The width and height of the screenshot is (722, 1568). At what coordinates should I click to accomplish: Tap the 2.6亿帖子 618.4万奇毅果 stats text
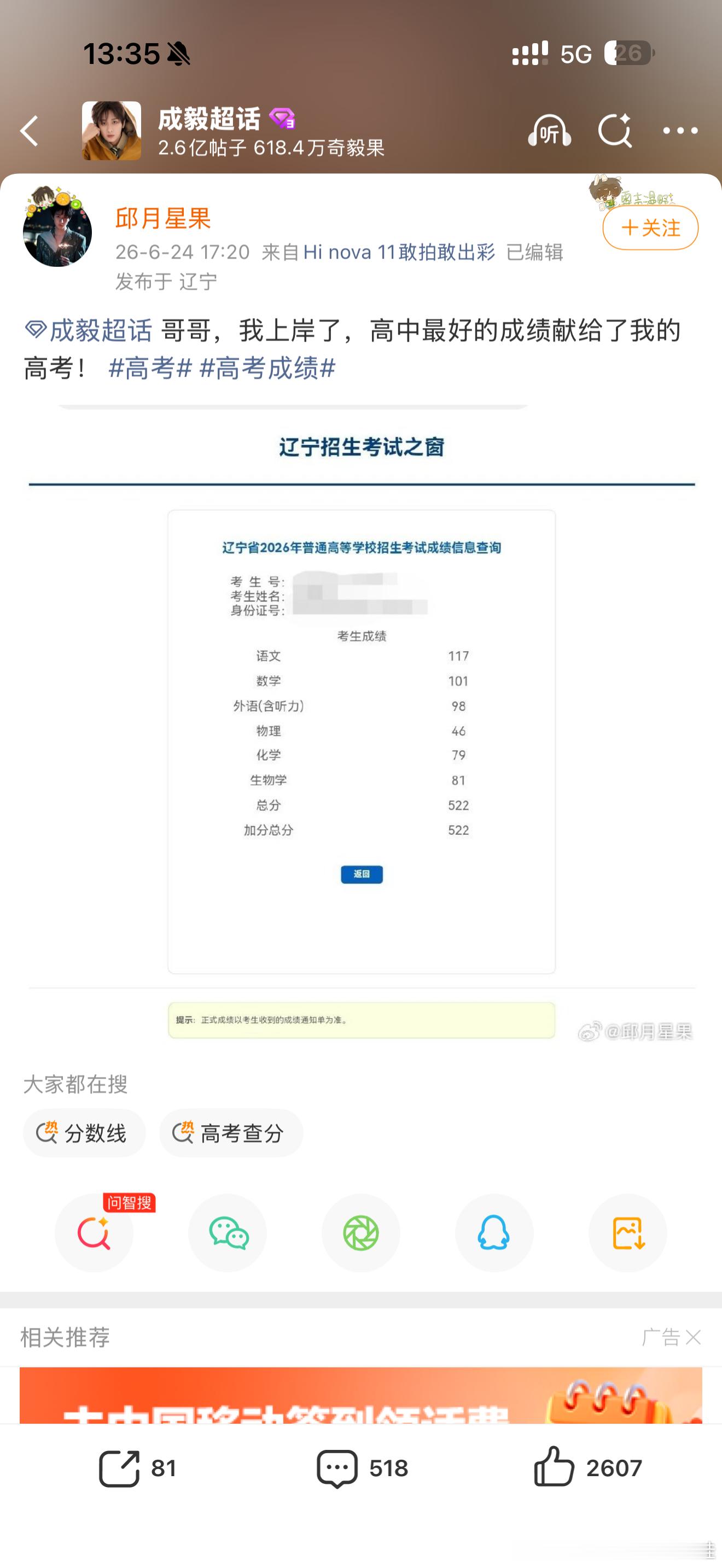271,147
